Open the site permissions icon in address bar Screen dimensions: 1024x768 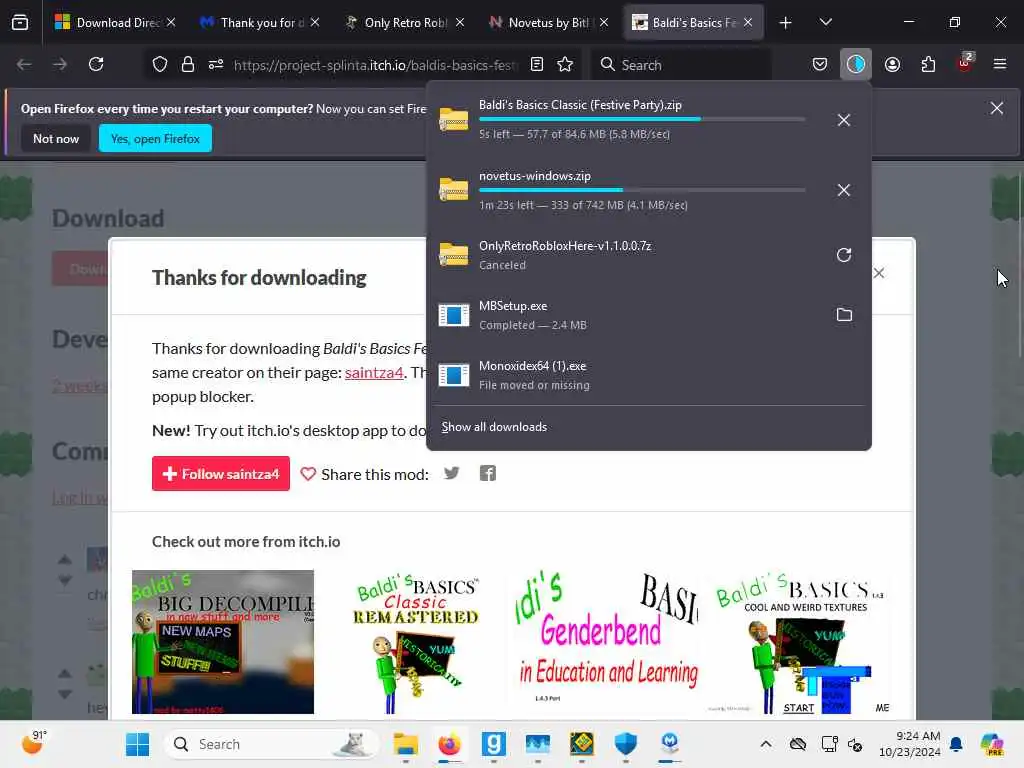pos(216,64)
